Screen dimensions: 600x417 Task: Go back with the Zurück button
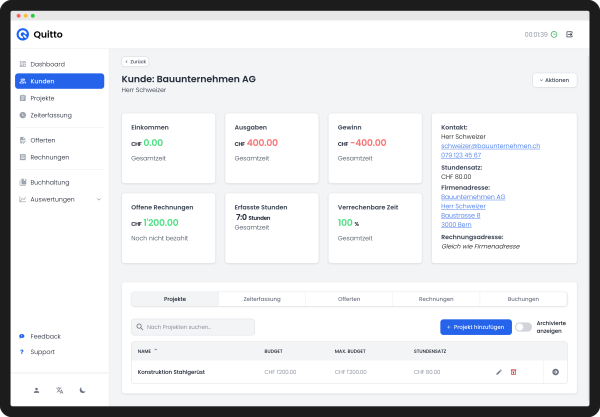pyautogui.click(x=135, y=61)
